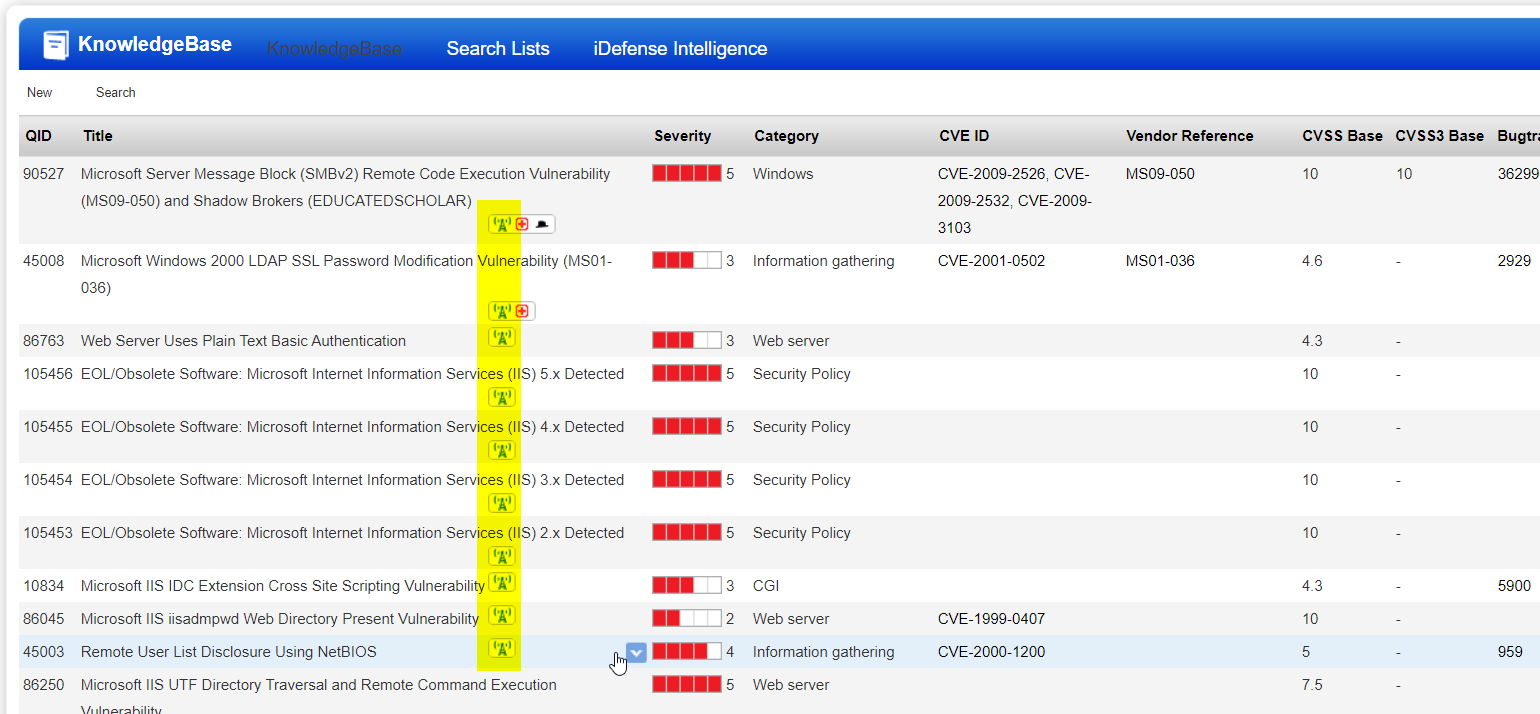Select the row for QID 86250
This screenshot has width=1540, height=714.
pyautogui.click(x=318, y=685)
